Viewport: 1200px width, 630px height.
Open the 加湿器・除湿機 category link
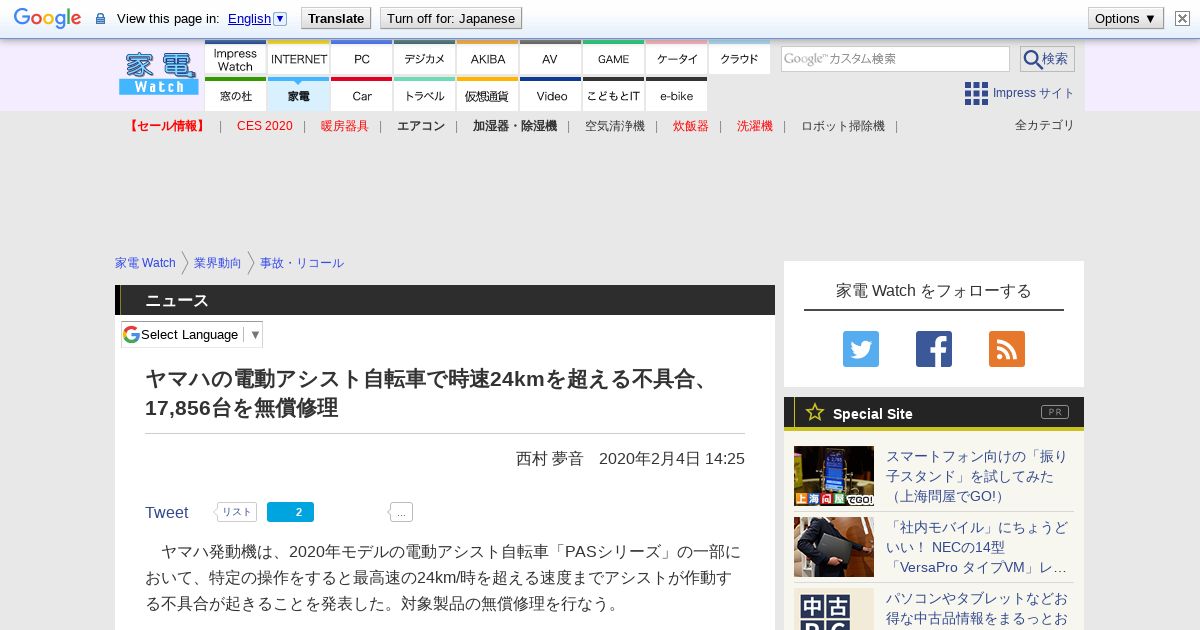[515, 126]
